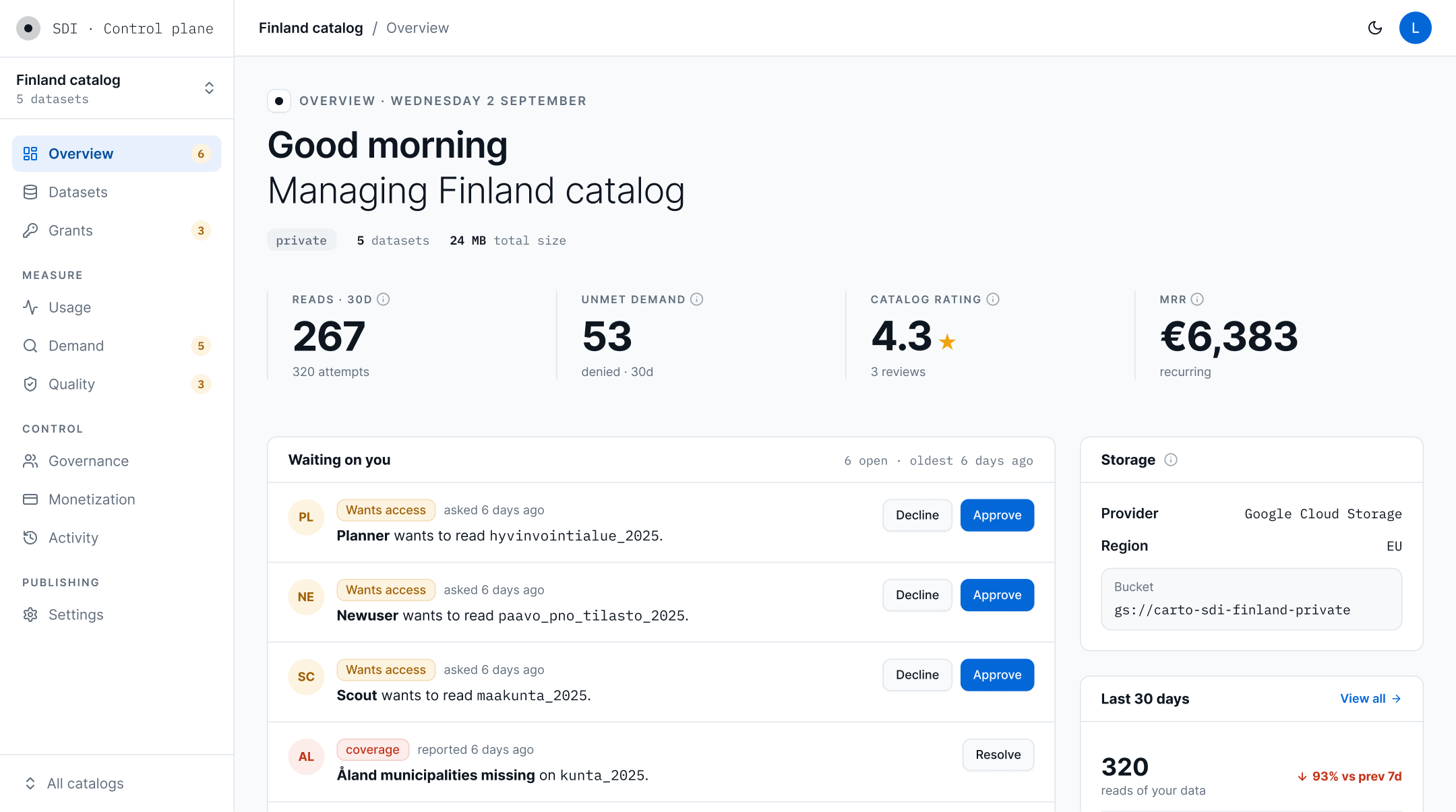This screenshot has height=812, width=1456.
Task: Click AL avatar on coverage report
Action: pos(306,757)
